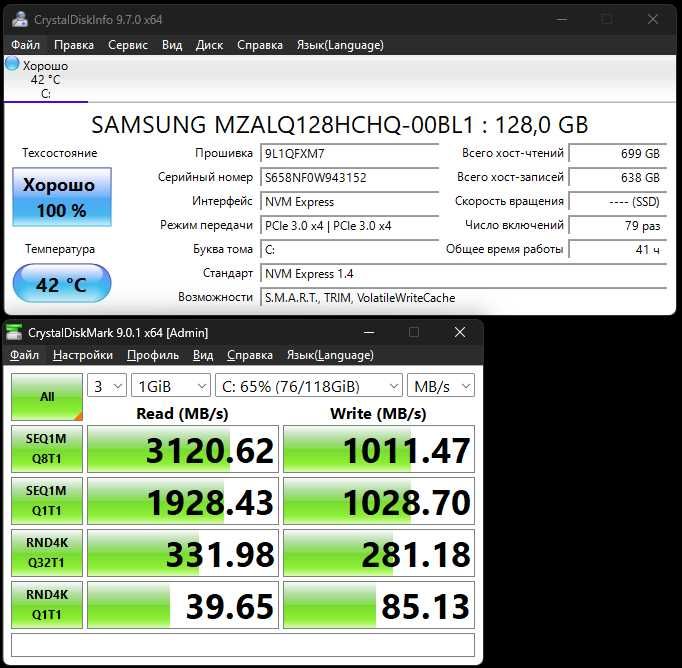Click the firmware field 9L1QFXM7
Image resolution: width=682 pixels, height=668 pixels.
click(x=350, y=154)
